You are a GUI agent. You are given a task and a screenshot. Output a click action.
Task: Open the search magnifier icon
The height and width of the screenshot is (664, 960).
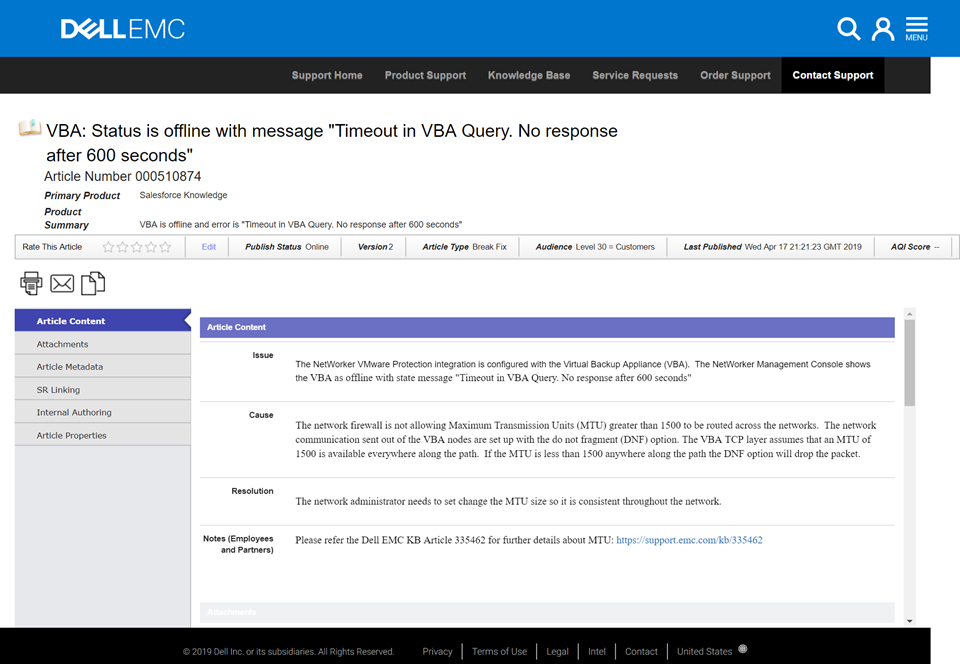(x=849, y=29)
